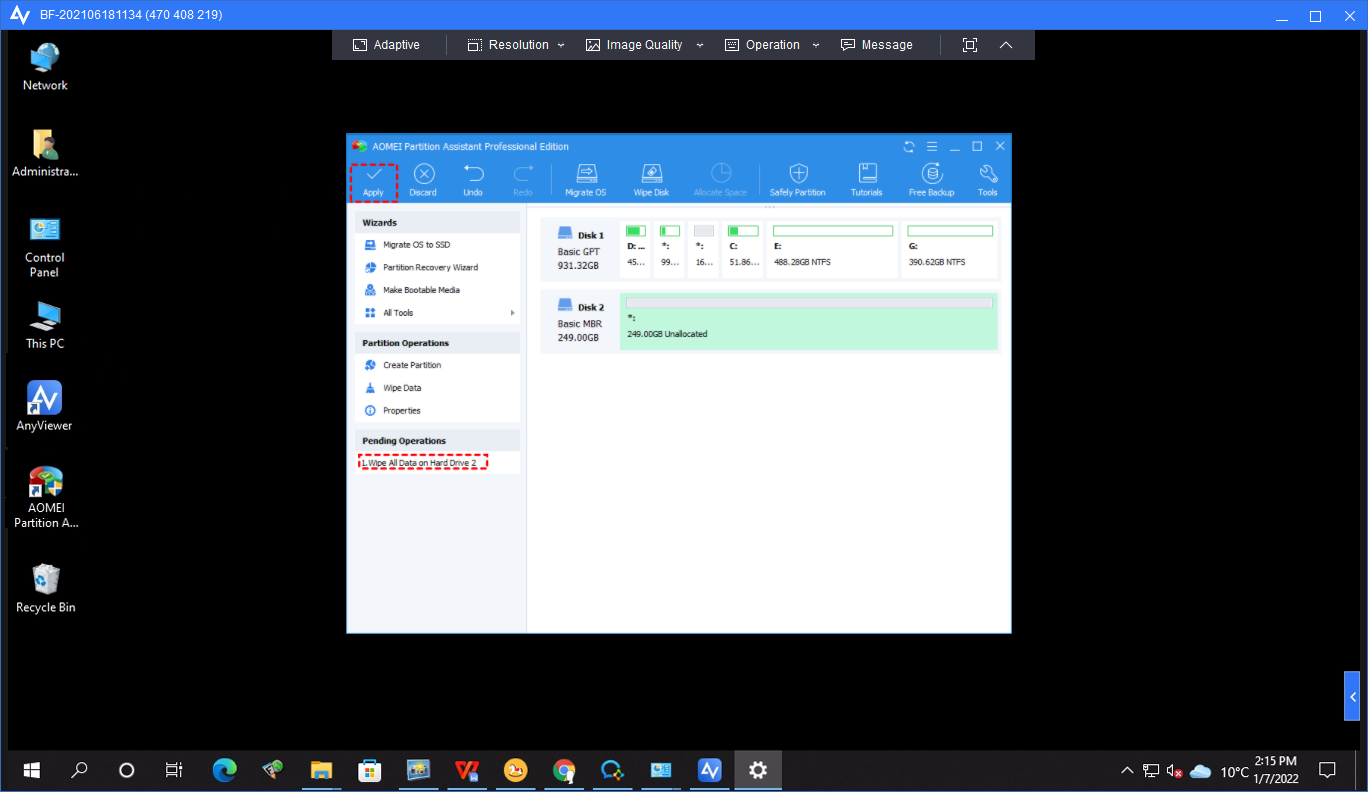
Task: Open File Explorer from taskbar
Action: point(321,771)
